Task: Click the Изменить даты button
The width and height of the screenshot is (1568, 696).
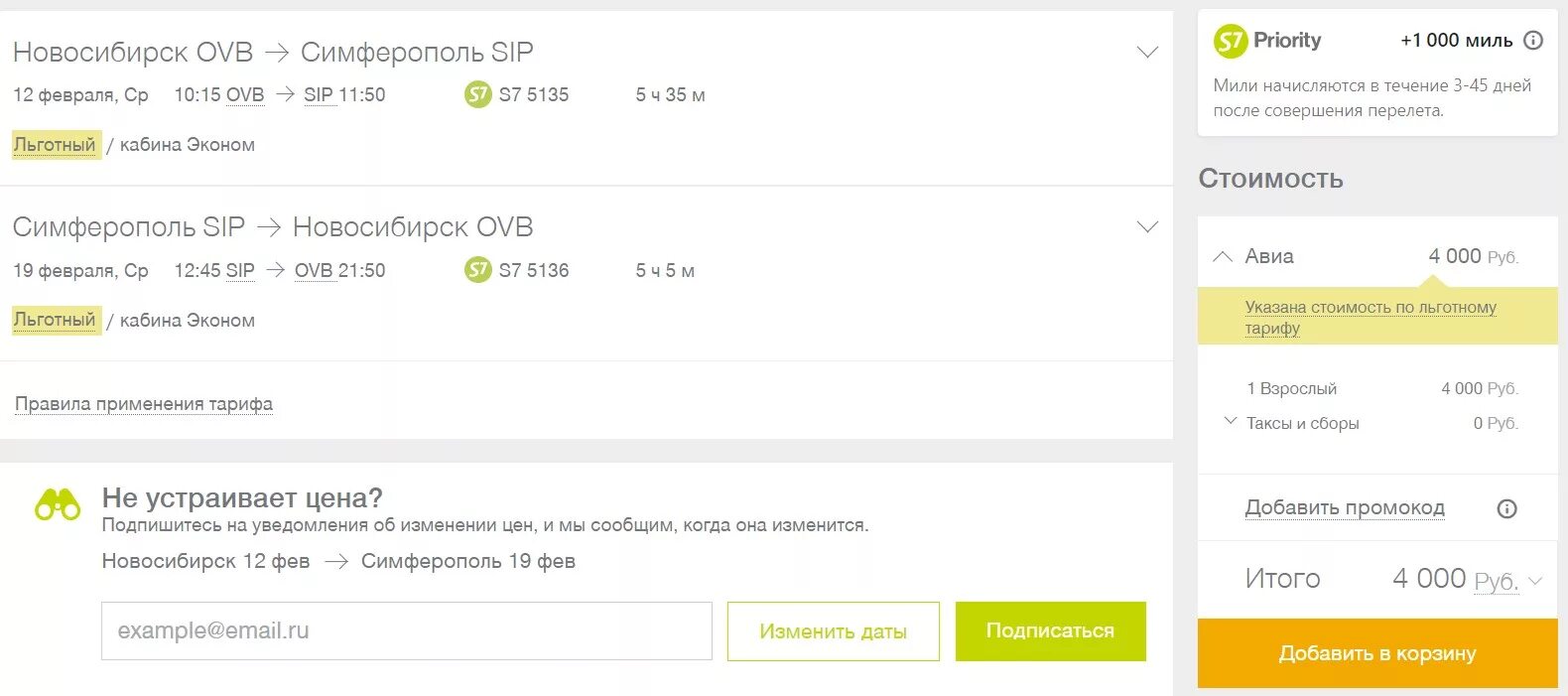Action: pyautogui.click(x=833, y=631)
